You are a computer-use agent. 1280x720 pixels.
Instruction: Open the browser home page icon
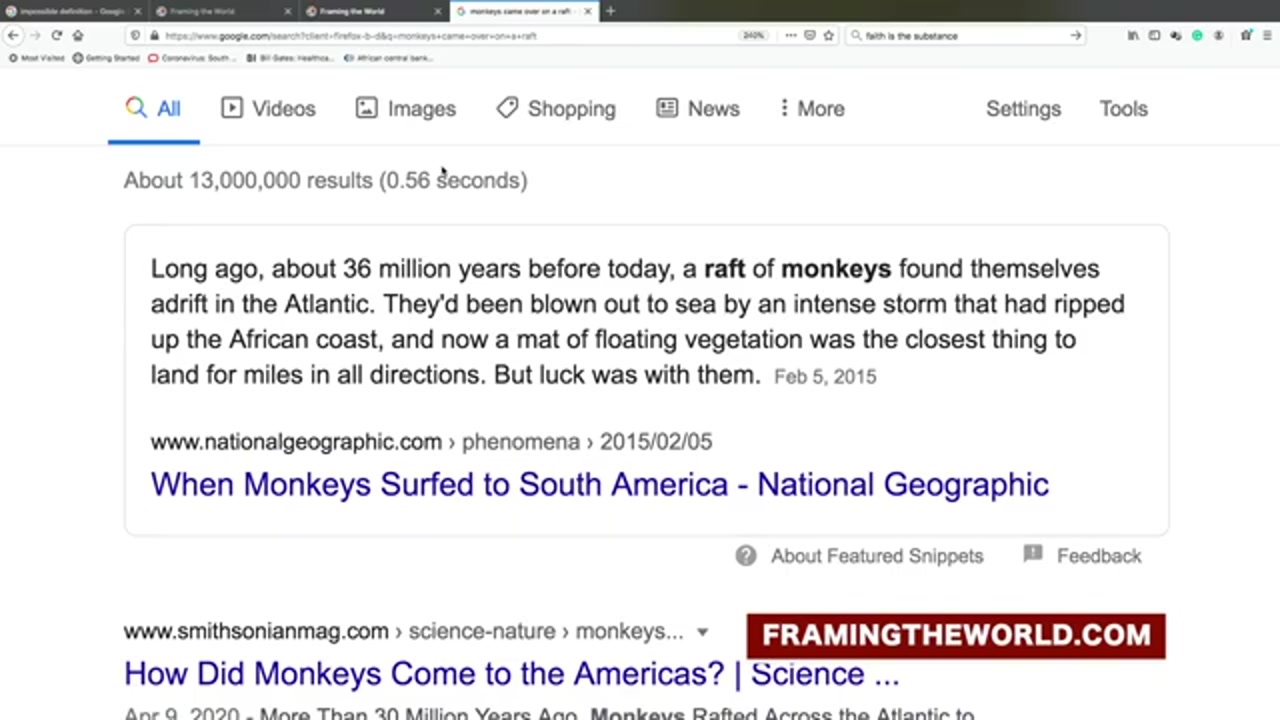[77, 35]
